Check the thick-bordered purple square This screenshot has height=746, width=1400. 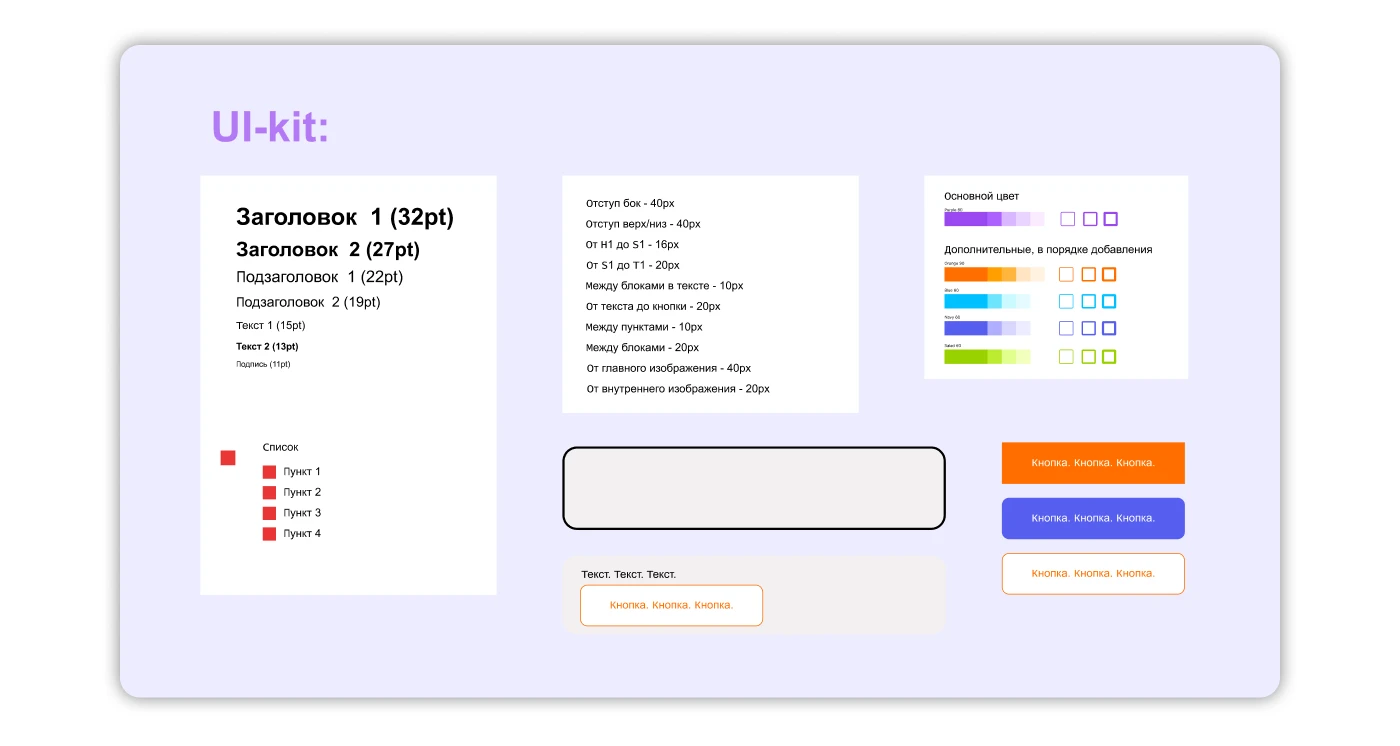(x=1110, y=219)
